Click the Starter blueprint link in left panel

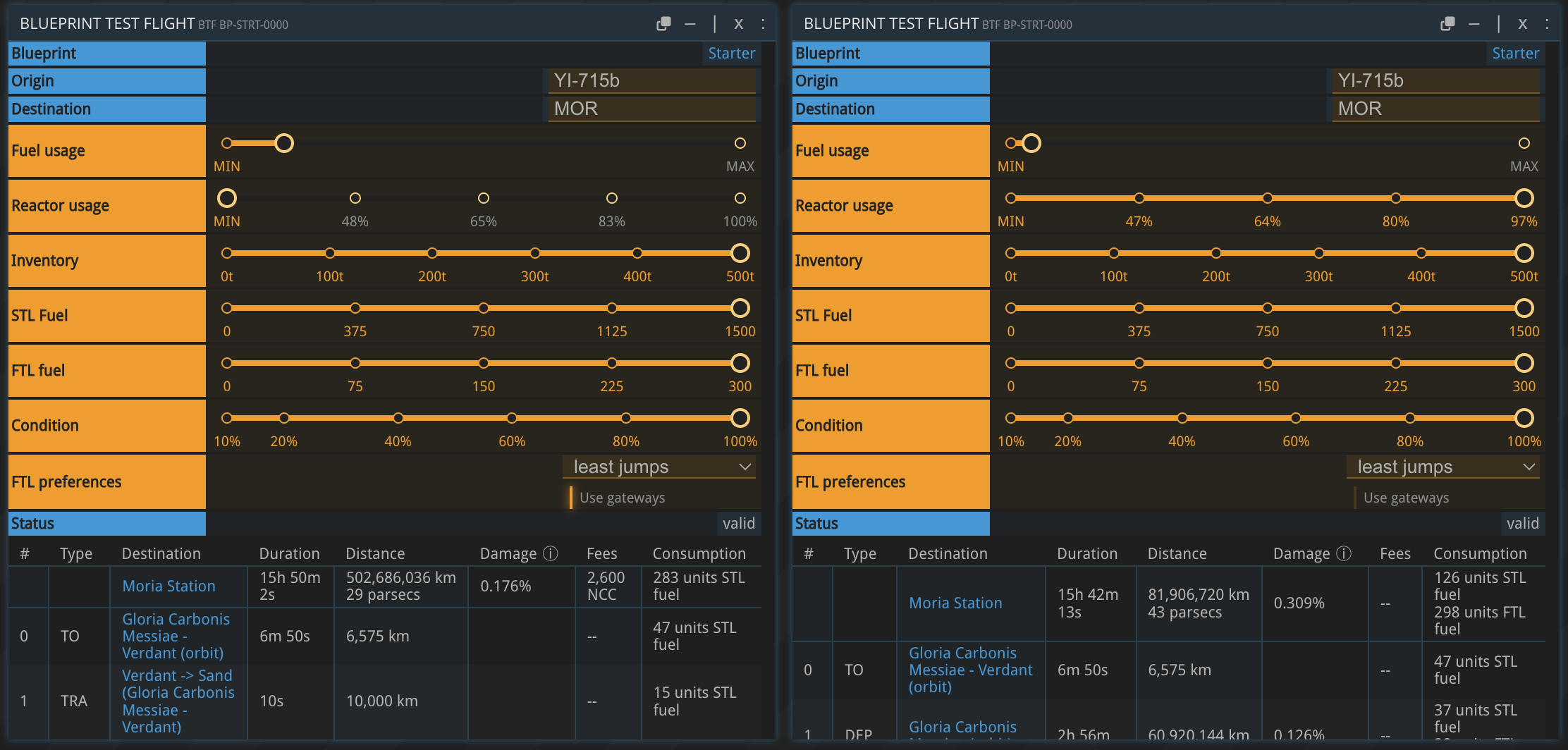pos(731,54)
